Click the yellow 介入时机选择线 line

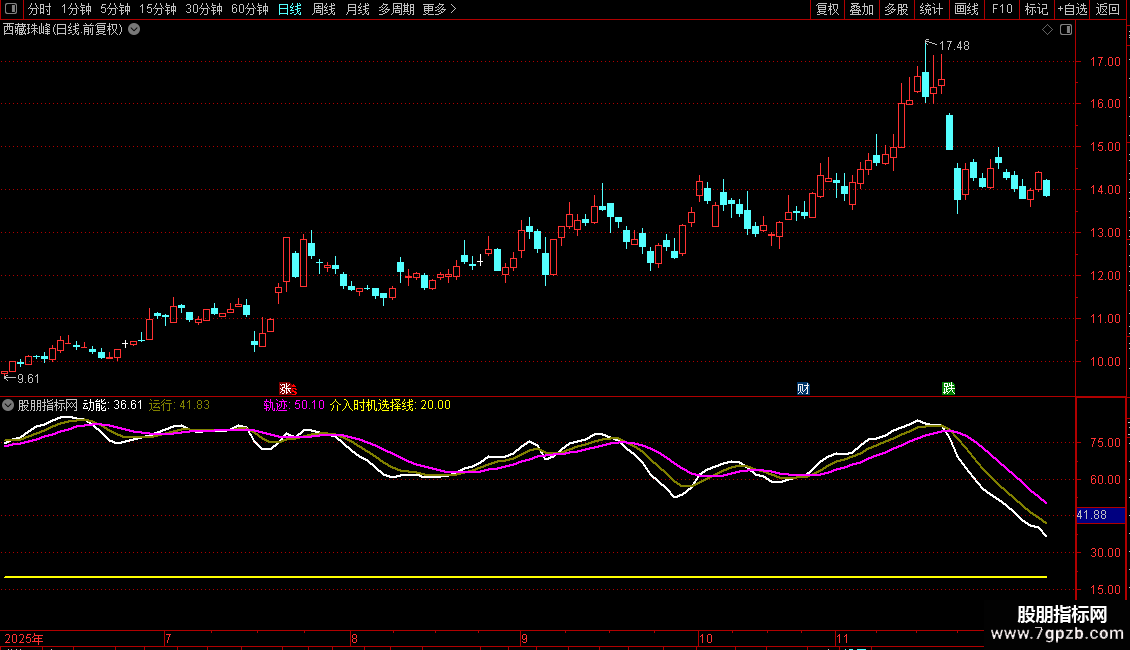(500, 577)
